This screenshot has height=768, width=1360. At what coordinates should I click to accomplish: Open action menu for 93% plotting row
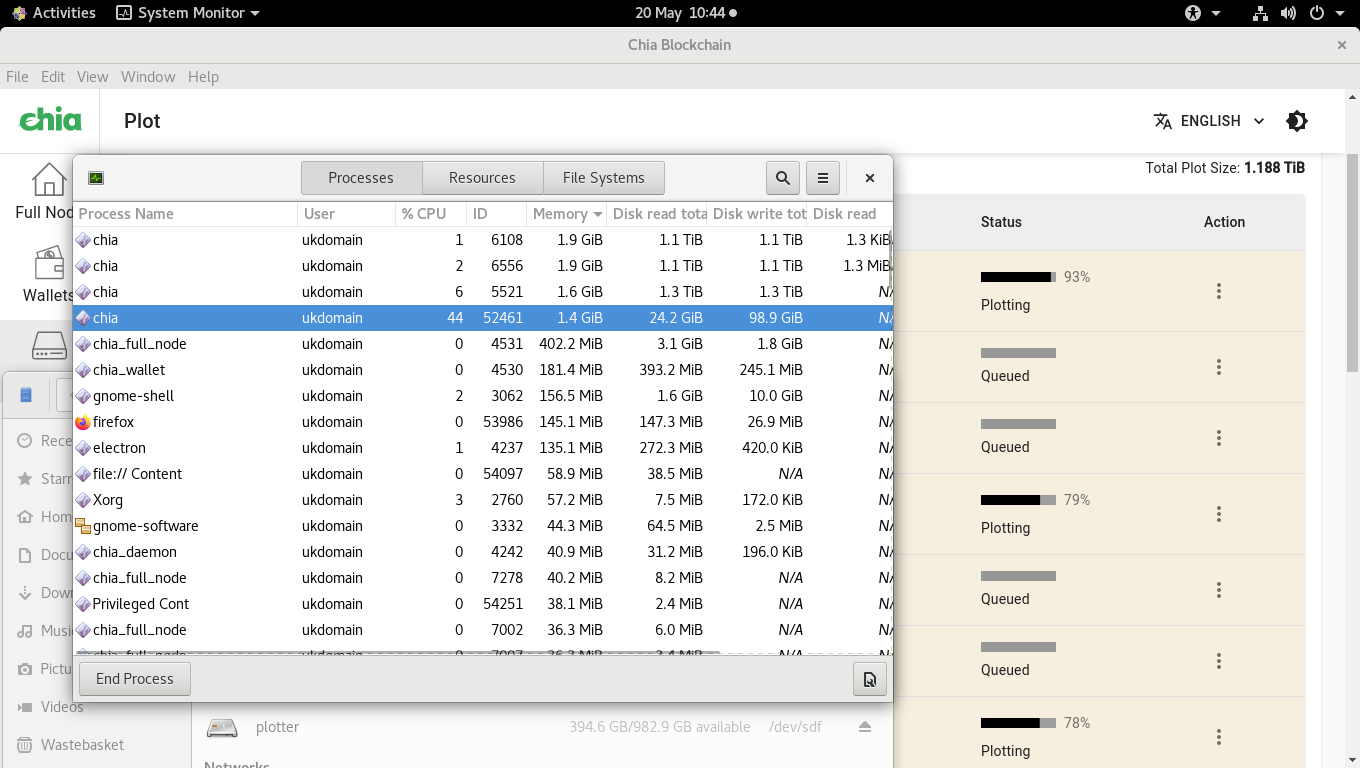[x=1219, y=291]
